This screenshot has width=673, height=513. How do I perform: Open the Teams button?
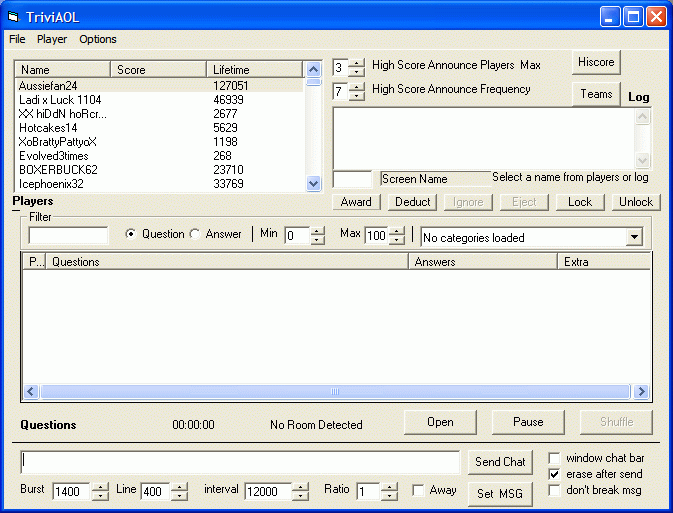[596, 94]
